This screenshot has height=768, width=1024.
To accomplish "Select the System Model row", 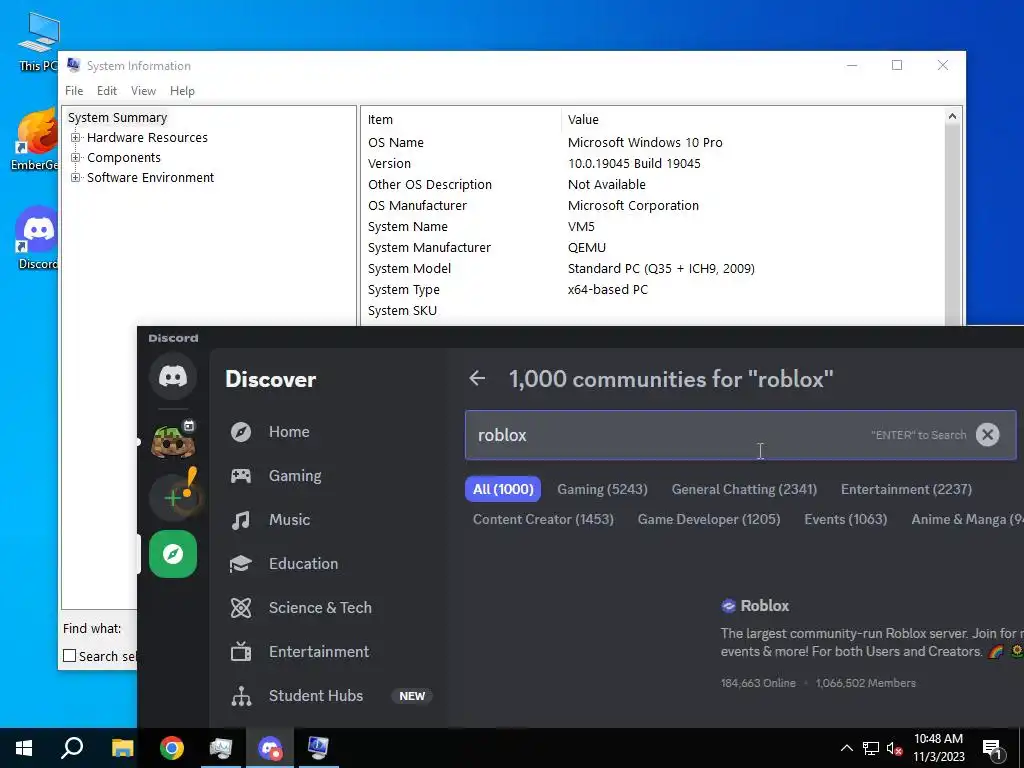I will 653,268.
